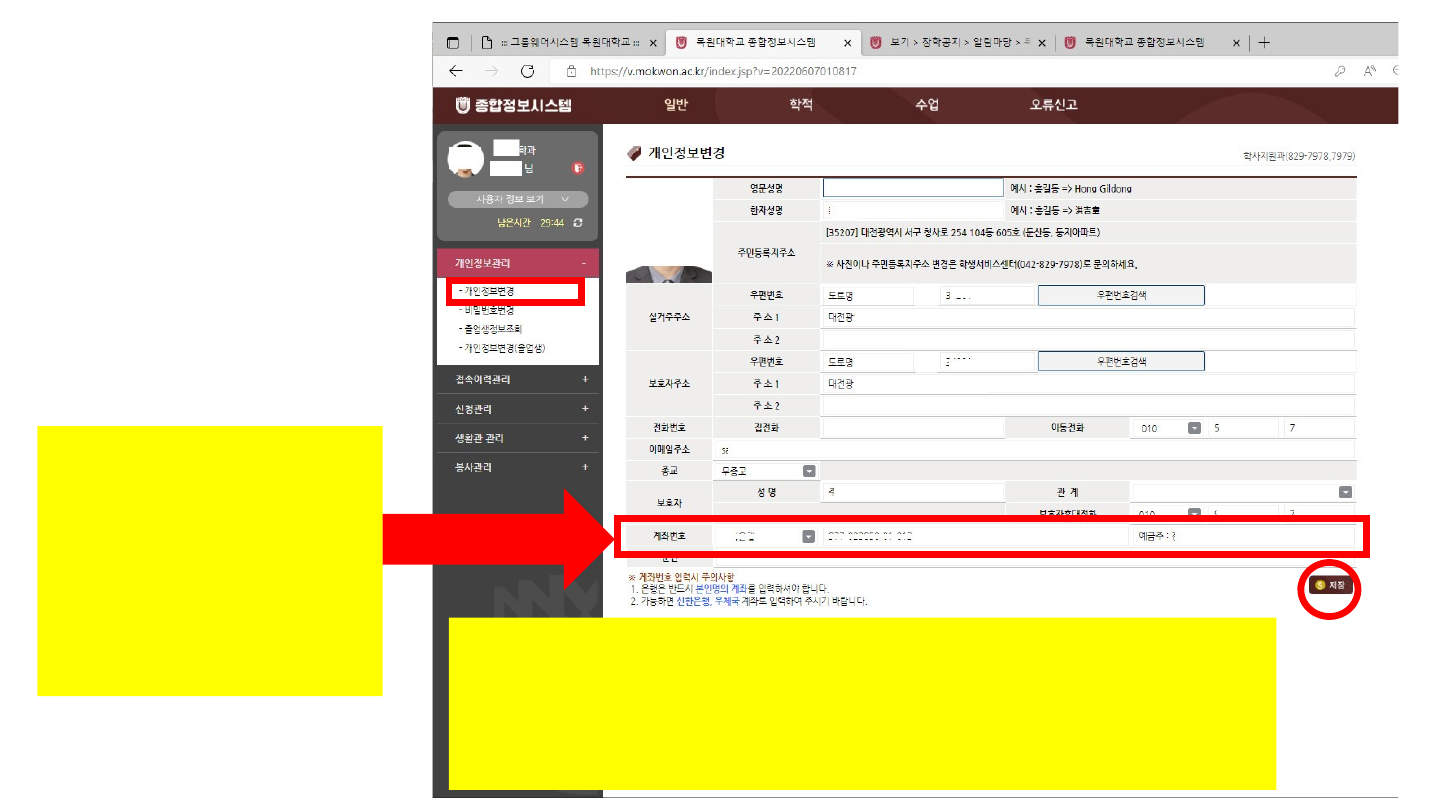Click the browser back arrow

coord(456,71)
